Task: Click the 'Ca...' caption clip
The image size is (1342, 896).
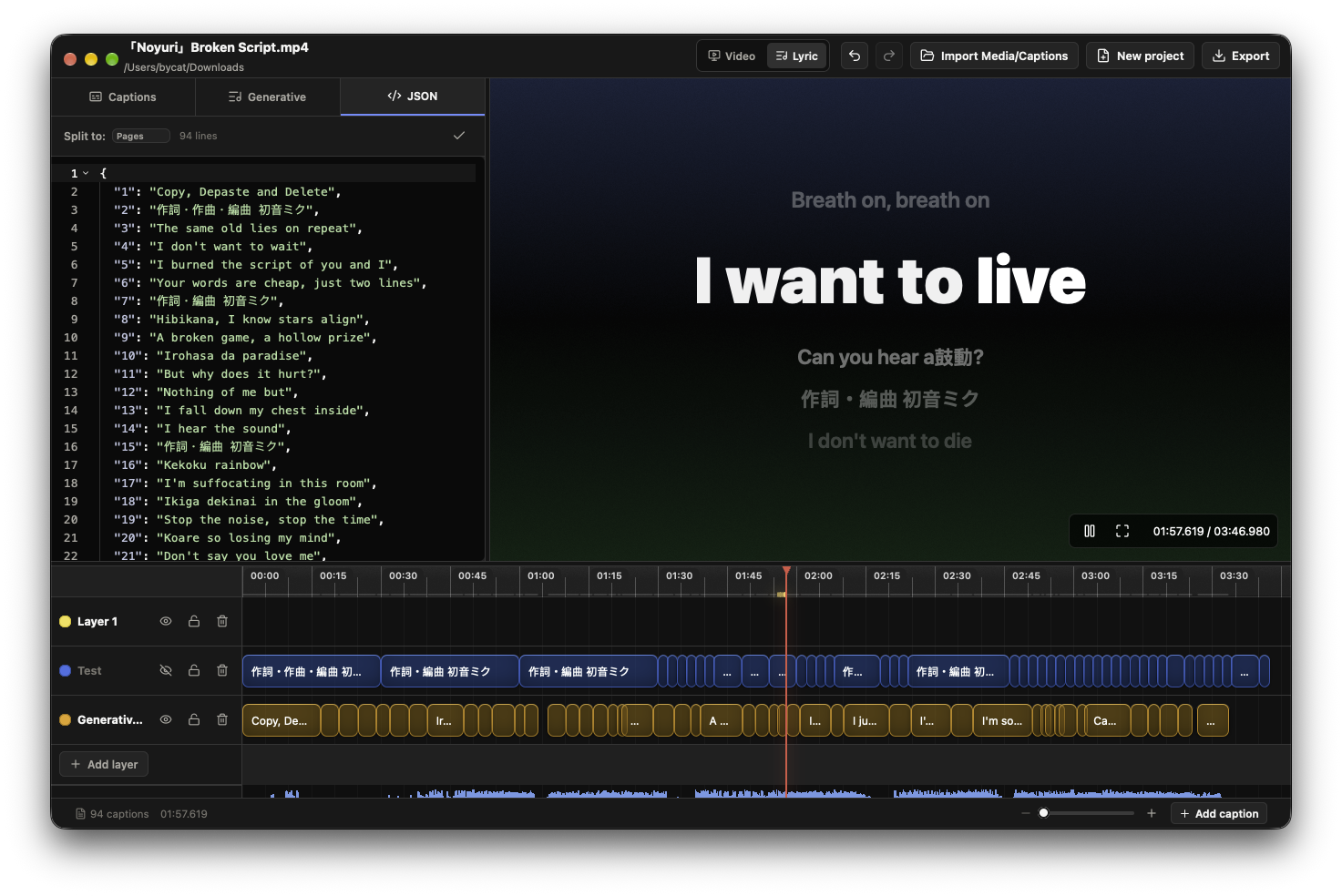Action: (x=1108, y=720)
